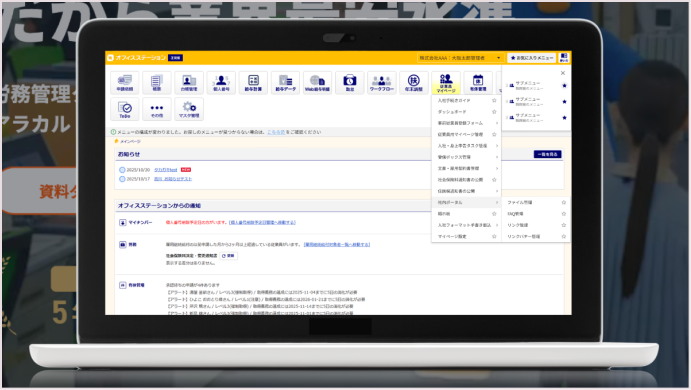Click the 一覧を見る button
Image resolution: width=691 pixels, height=390 pixels.
[548, 154]
